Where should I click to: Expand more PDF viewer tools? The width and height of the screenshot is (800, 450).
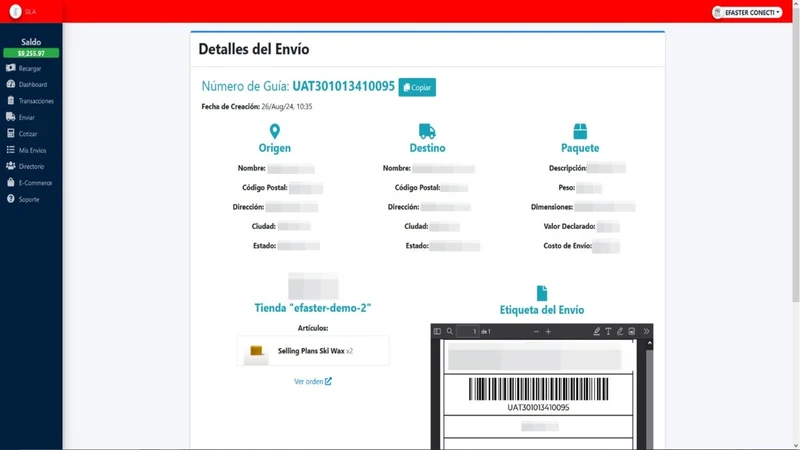tap(646, 332)
